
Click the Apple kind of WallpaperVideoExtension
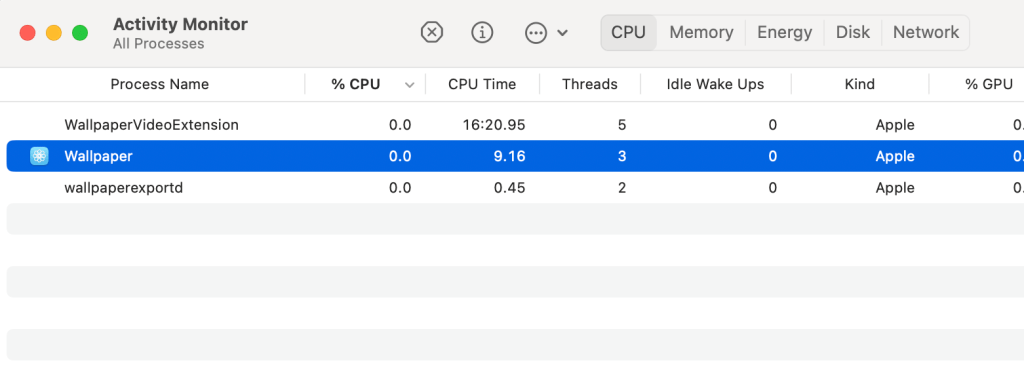(x=895, y=125)
